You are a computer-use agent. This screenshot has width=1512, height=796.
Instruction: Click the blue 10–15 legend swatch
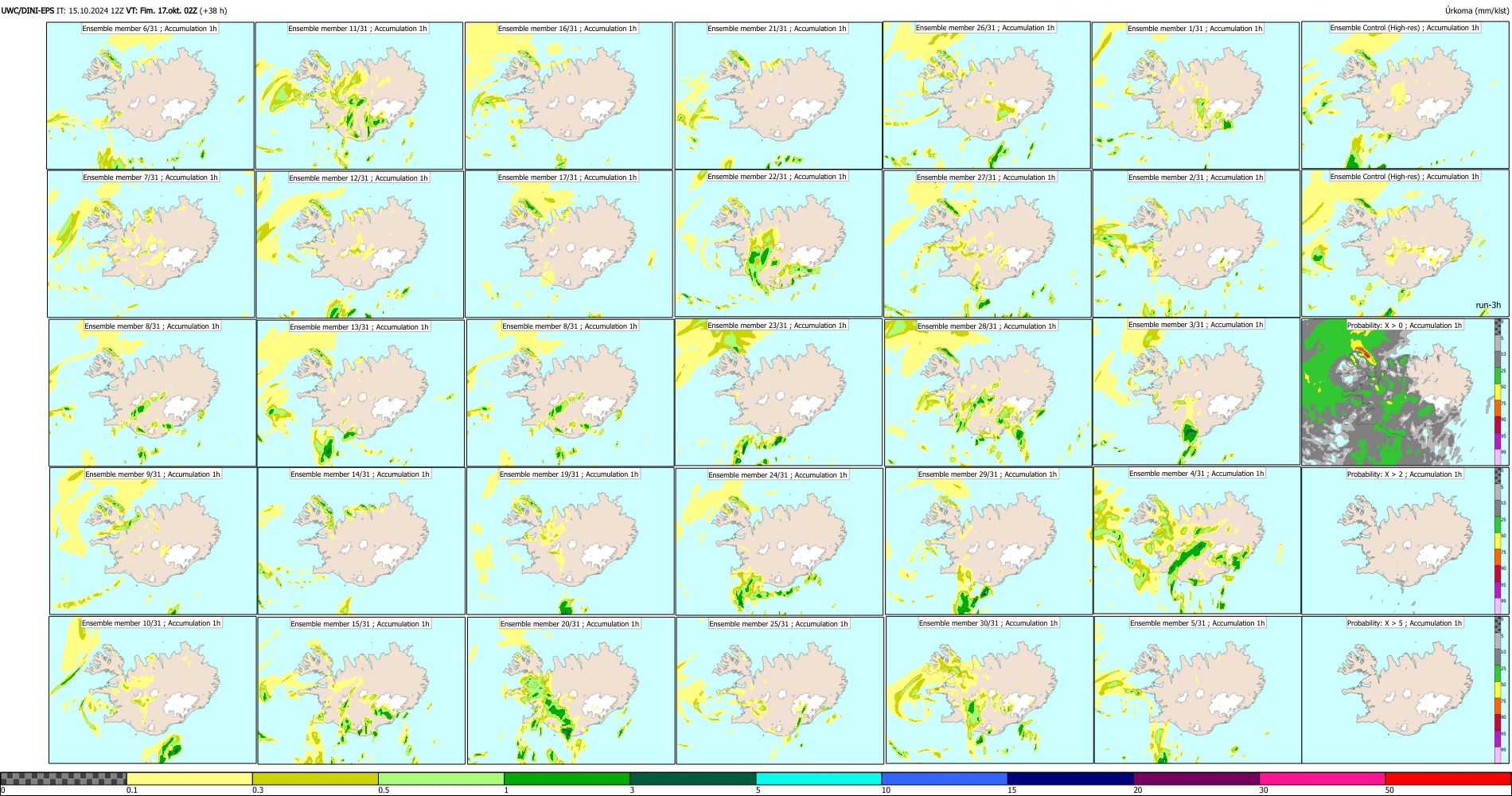[x=945, y=778]
